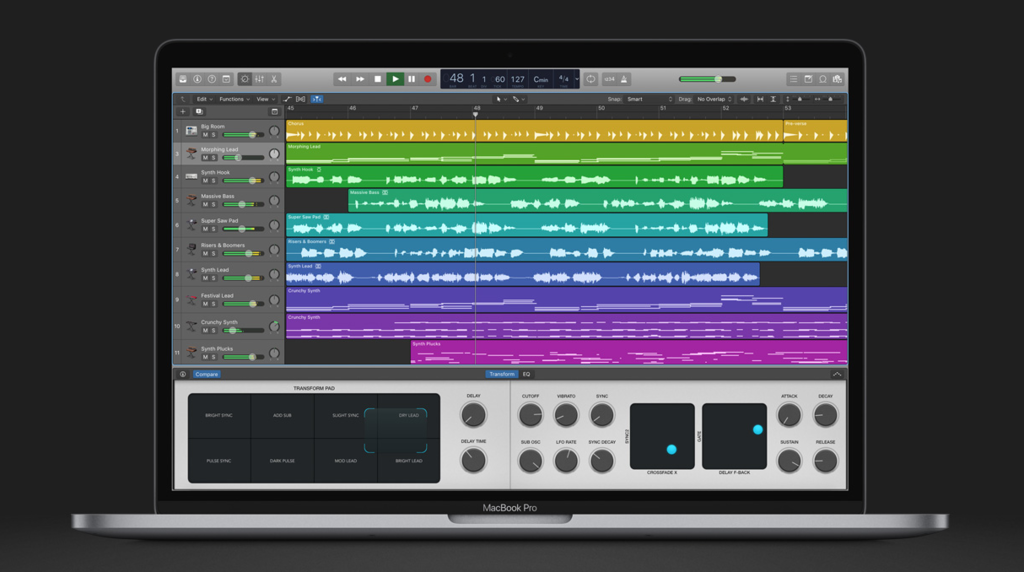Click the Rewind transport button

342,79
